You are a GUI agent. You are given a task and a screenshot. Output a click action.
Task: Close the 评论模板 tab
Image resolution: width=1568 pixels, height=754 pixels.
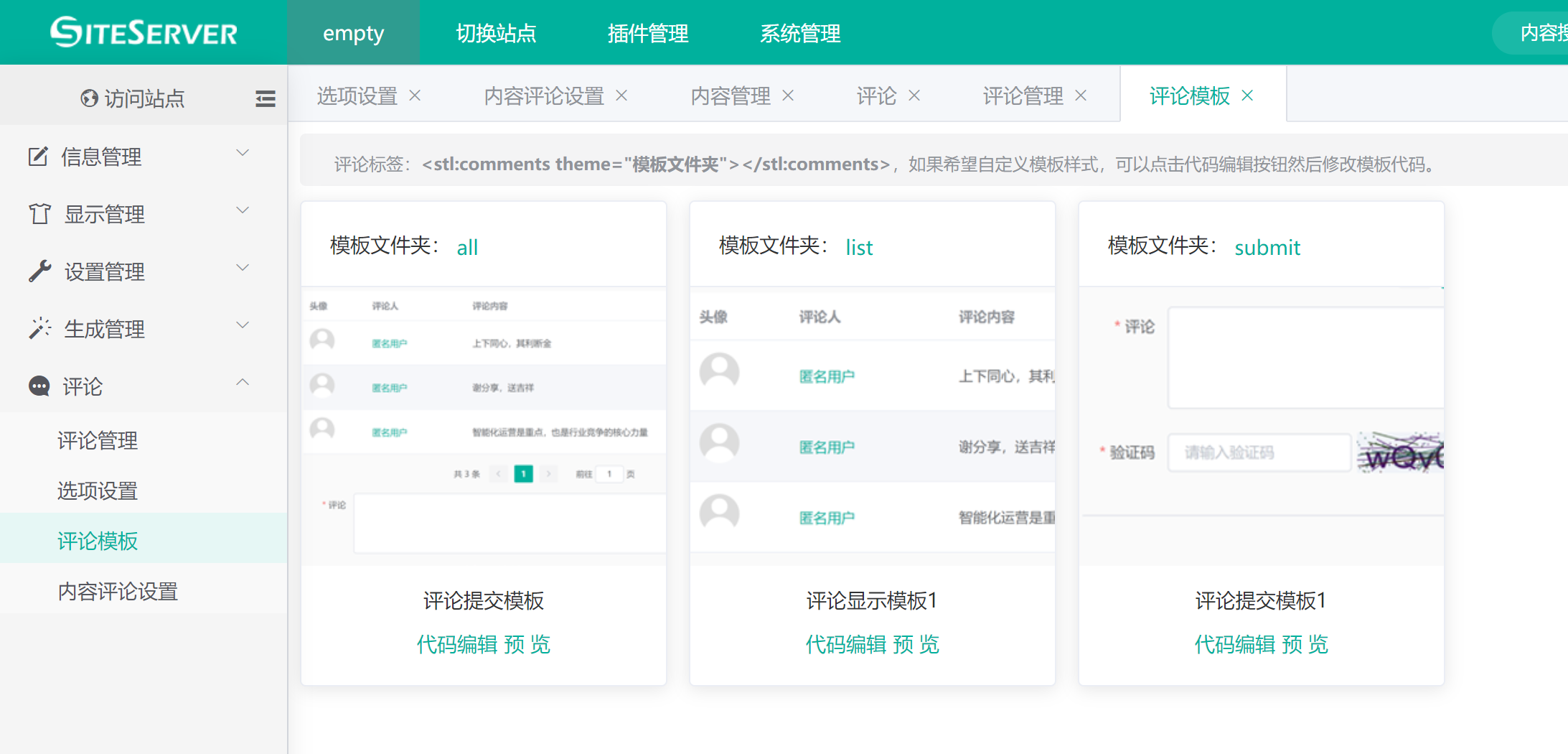pyautogui.click(x=1247, y=96)
